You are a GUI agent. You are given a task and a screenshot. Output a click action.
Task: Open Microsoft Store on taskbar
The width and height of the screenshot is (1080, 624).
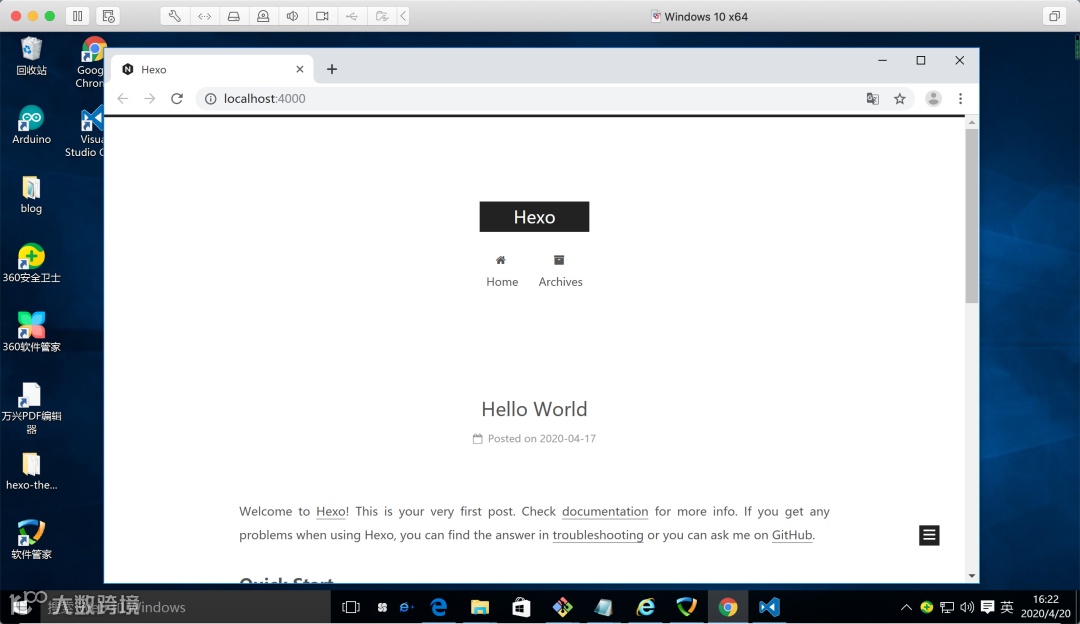[x=521, y=607]
